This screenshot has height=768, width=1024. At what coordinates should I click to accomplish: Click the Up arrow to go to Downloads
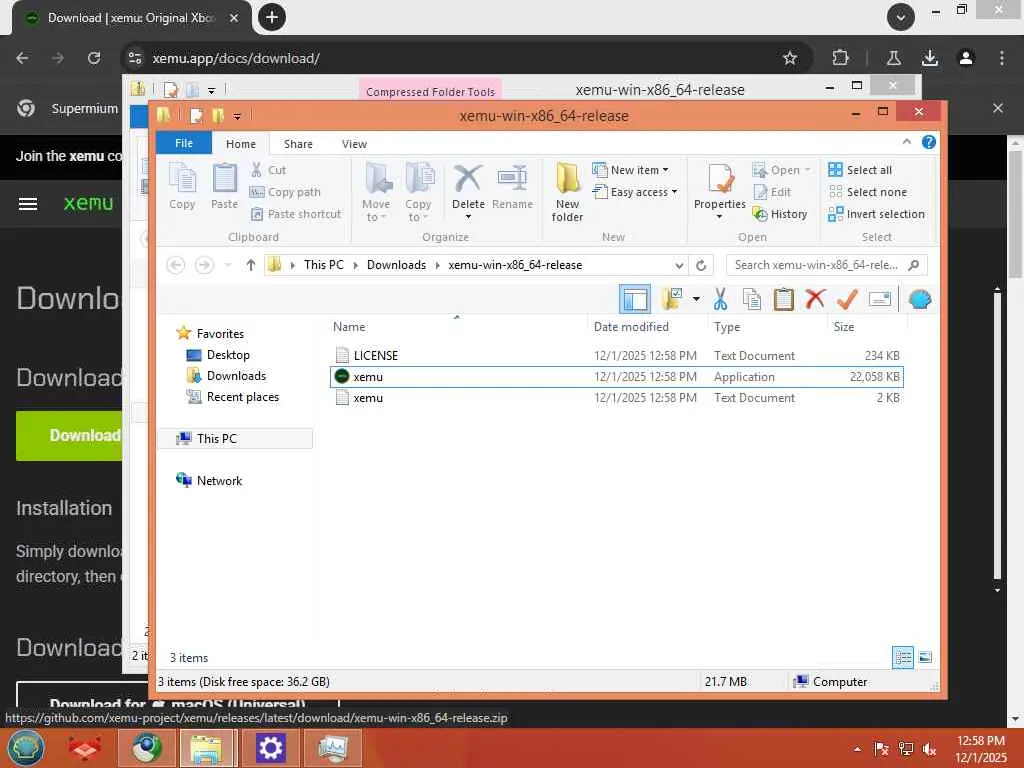coord(251,264)
